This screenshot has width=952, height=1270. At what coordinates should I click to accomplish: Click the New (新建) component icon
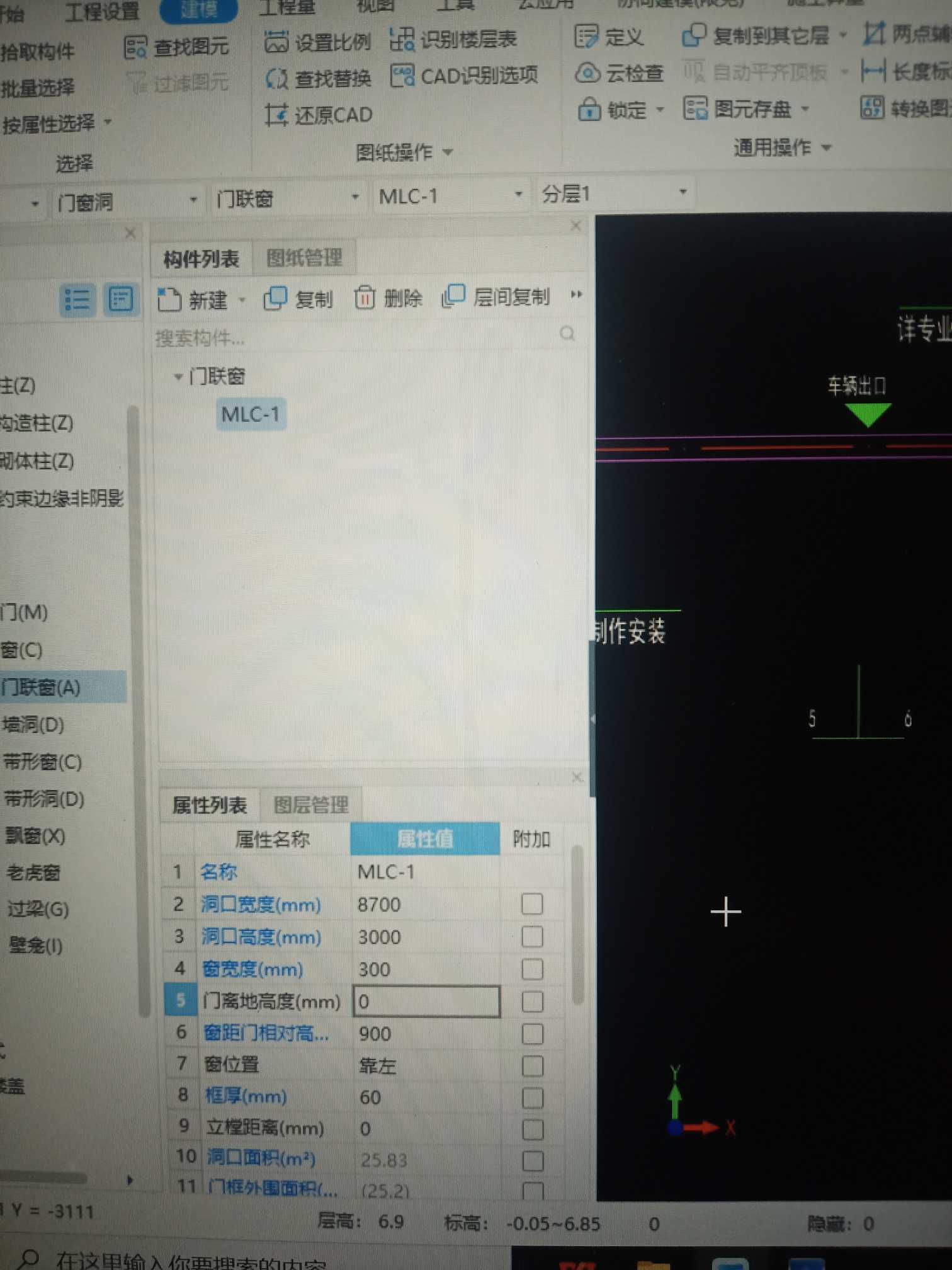[x=169, y=299]
